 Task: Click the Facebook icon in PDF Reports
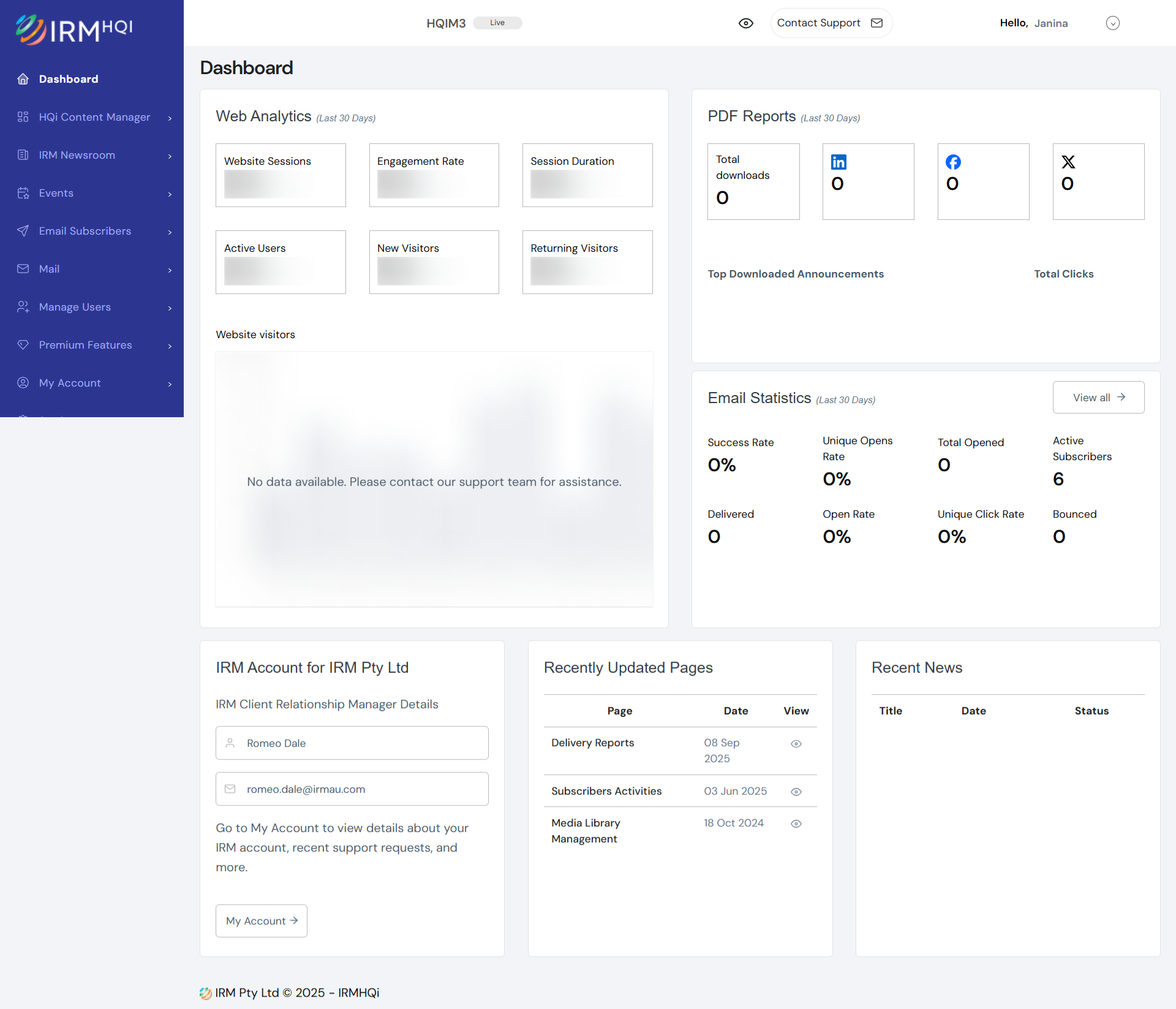[x=953, y=162]
